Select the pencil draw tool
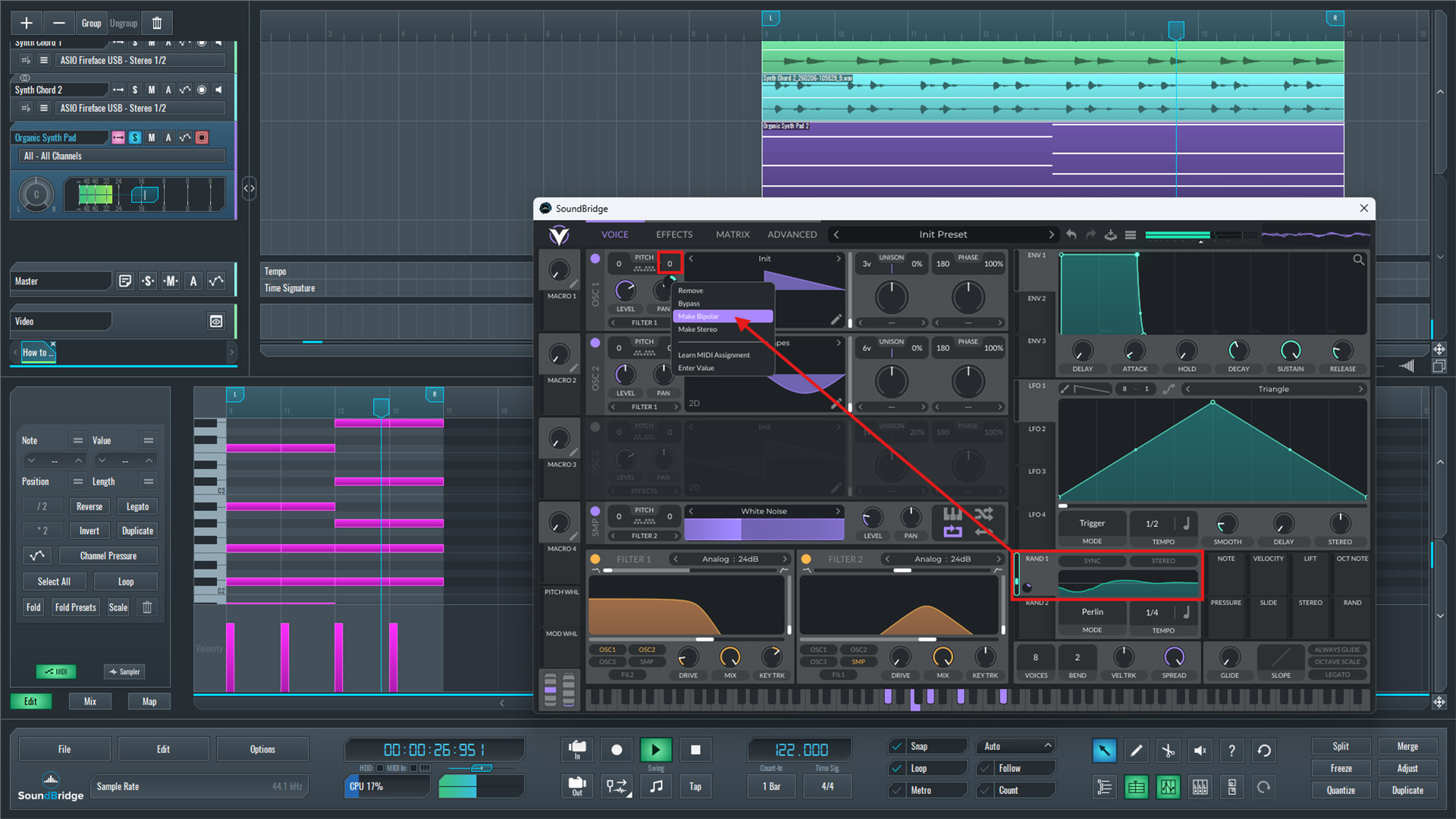Image resolution: width=1456 pixels, height=819 pixels. point(1136,751)
